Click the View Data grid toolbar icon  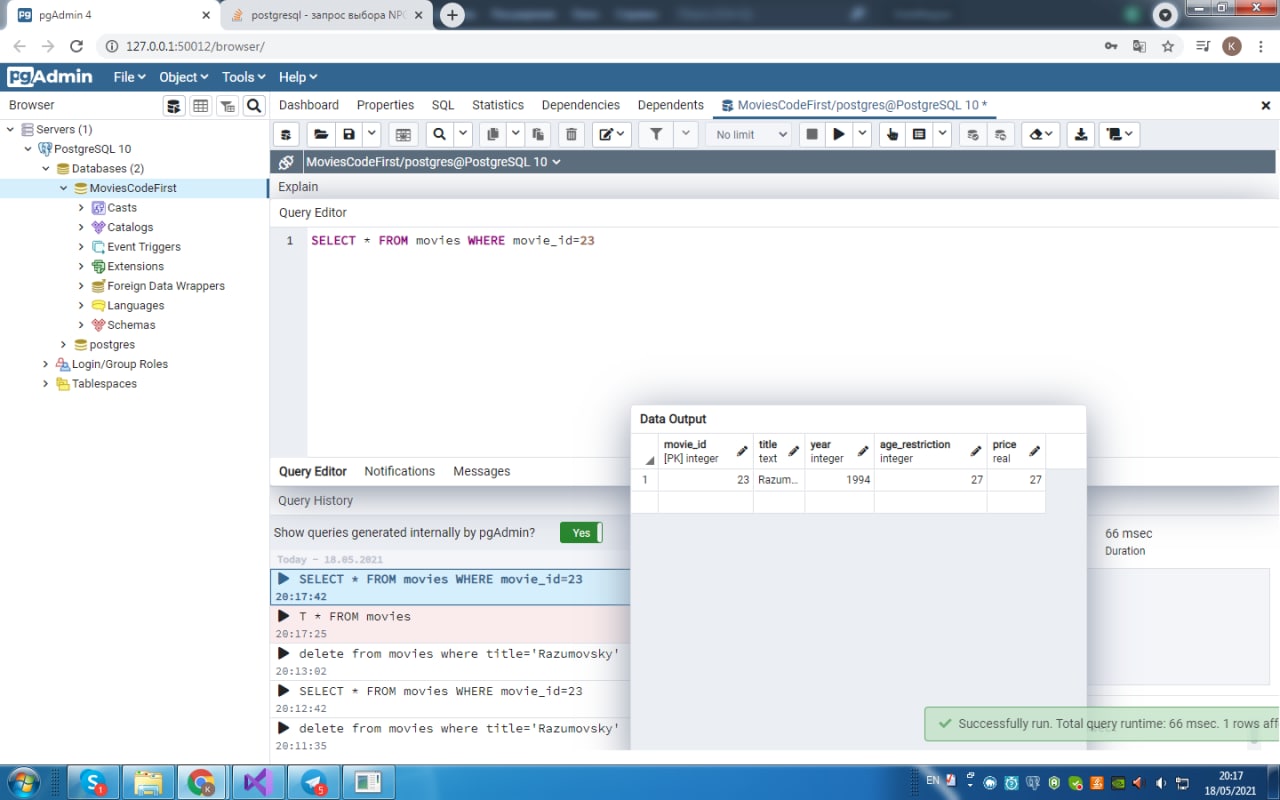click(403, 134)
